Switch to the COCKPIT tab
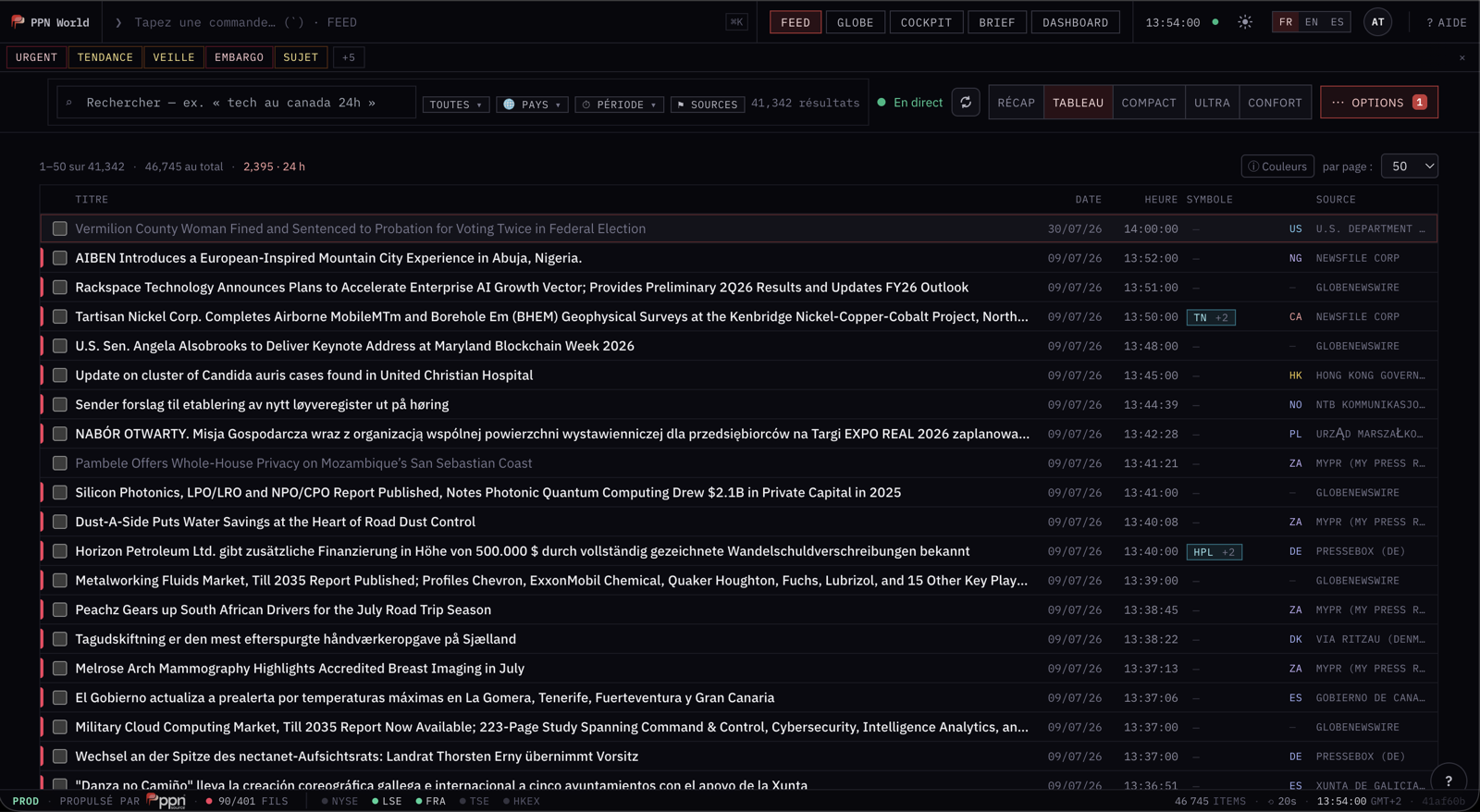1480x812 pixels. coord(926,22)
